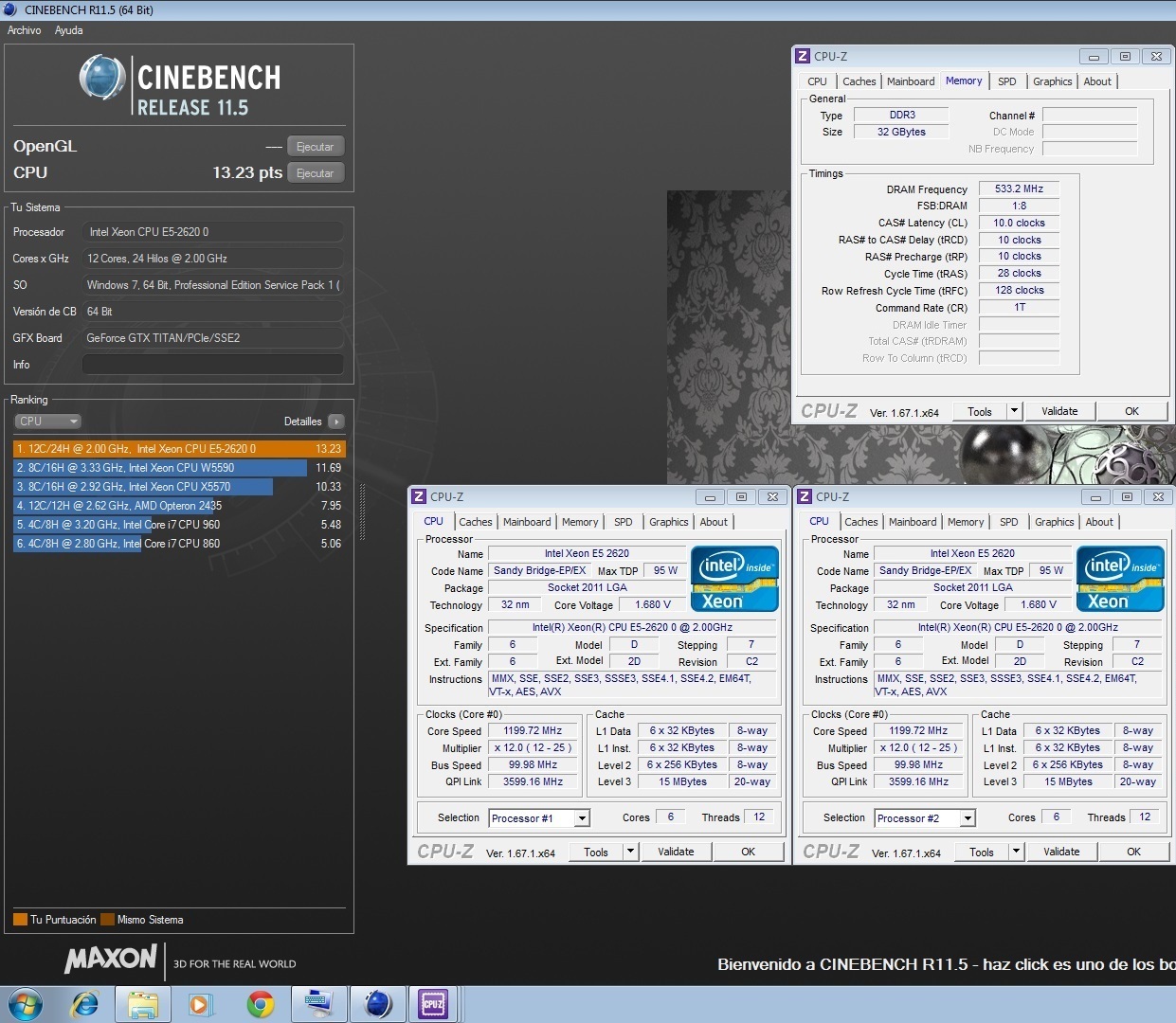Open the Windows Start menu orb
Screen dimensions: 1176x1023
[25, 1004]
